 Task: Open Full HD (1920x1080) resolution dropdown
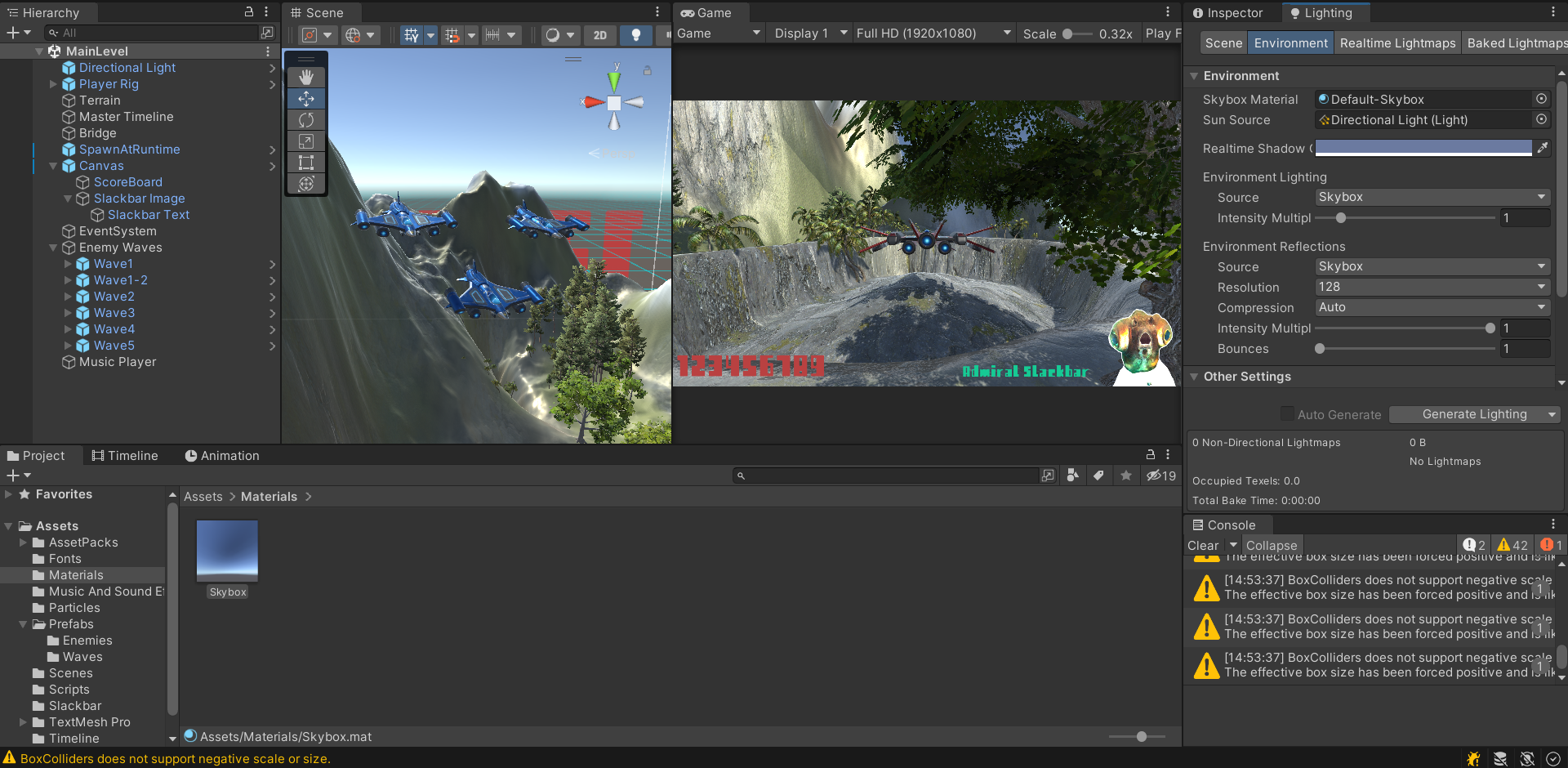(933, 33)
